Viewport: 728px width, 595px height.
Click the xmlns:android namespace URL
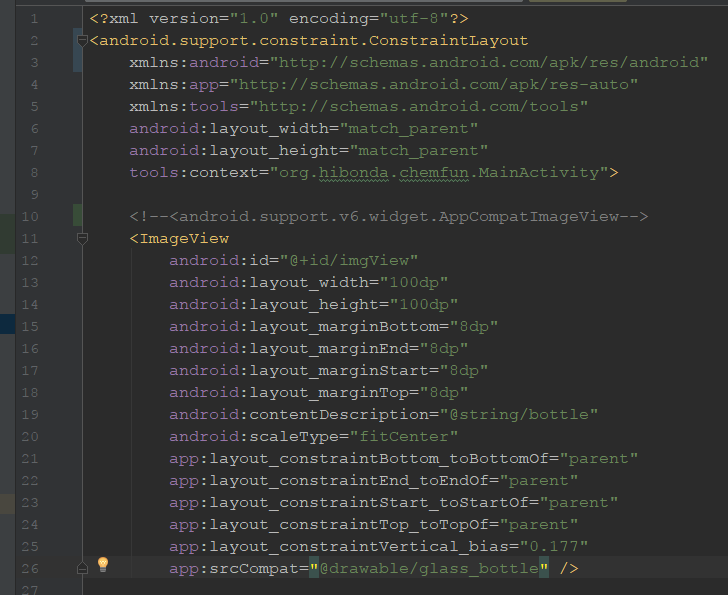pos(488,63)
